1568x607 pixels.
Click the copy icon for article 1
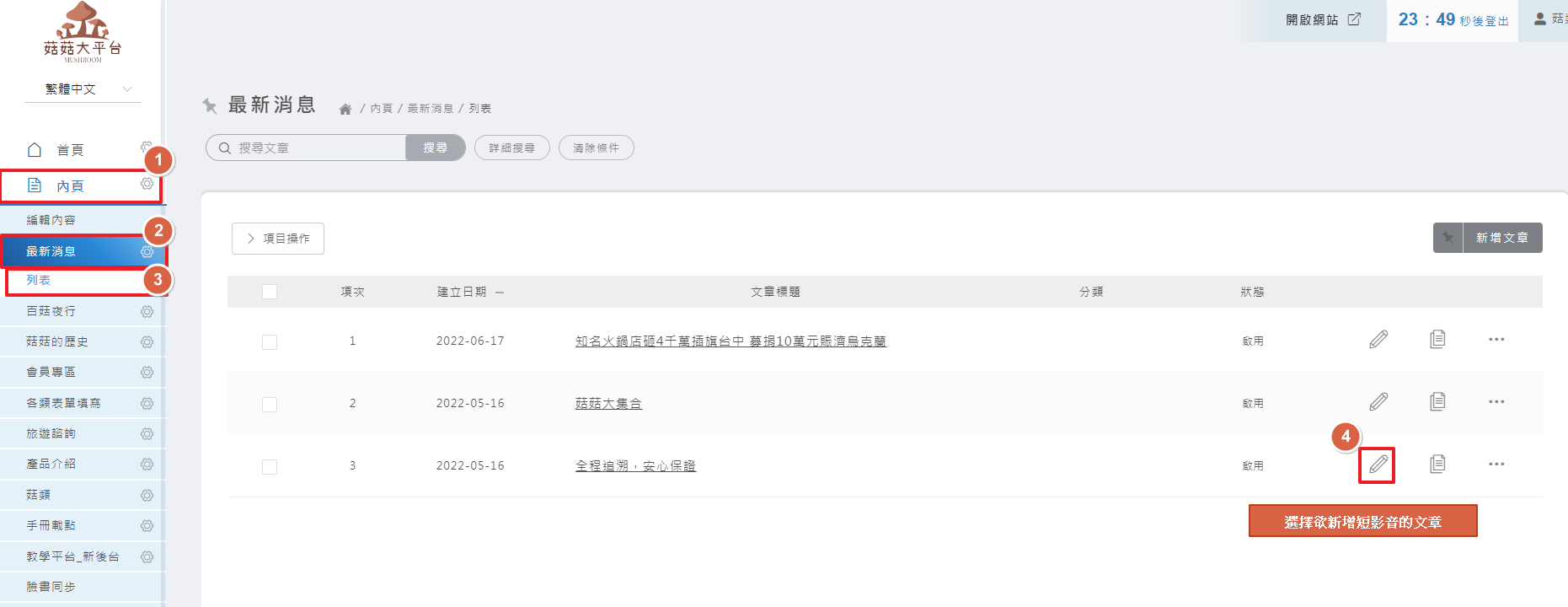(1437, 340)
